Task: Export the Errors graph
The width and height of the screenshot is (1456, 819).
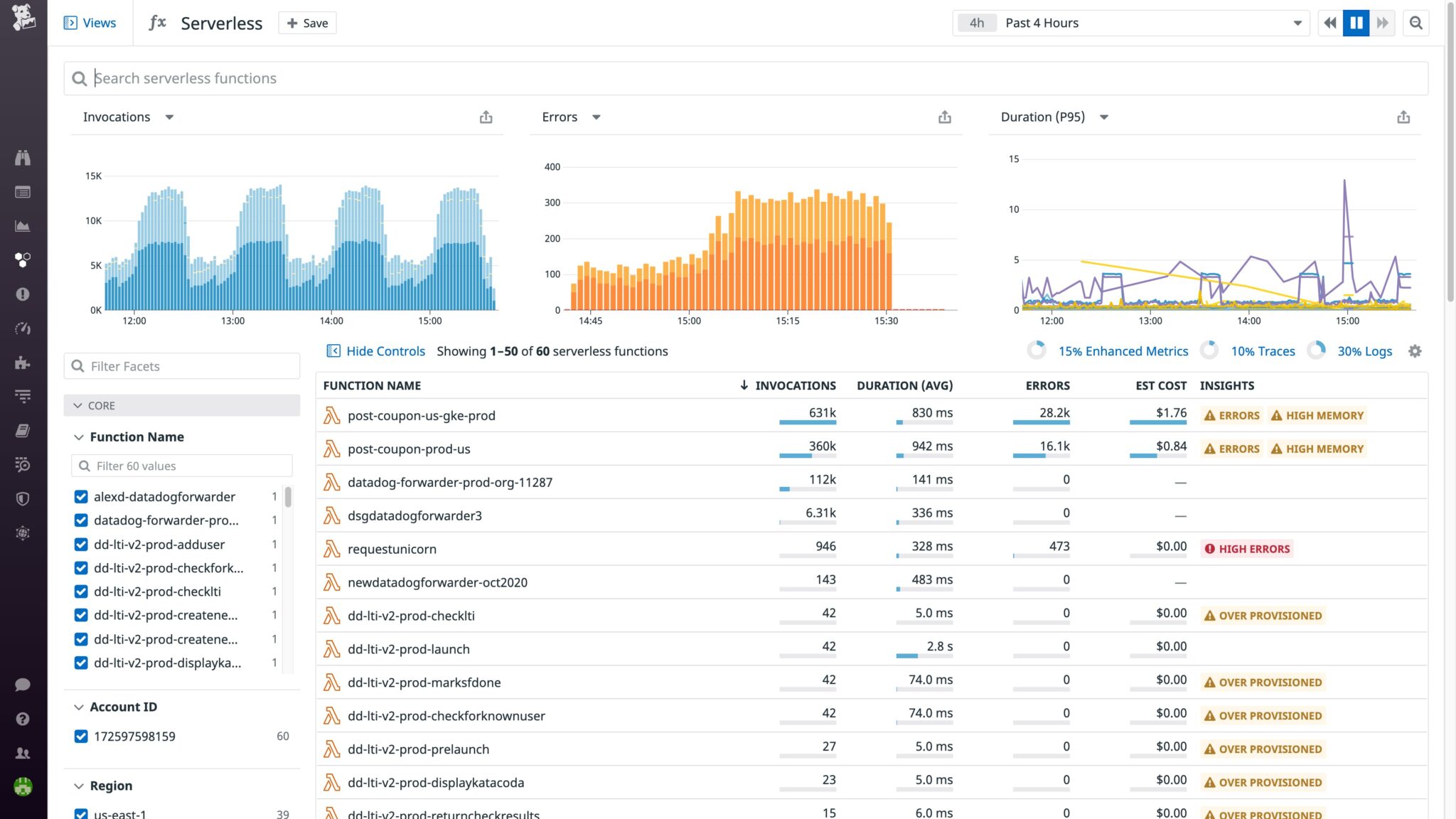Action: coord(944,117)
